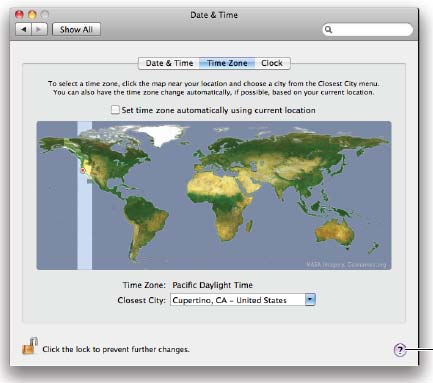The width and height of the screenshot is (433, 383).
Task: Click the Date & Time window title
Action: (214, 15)
